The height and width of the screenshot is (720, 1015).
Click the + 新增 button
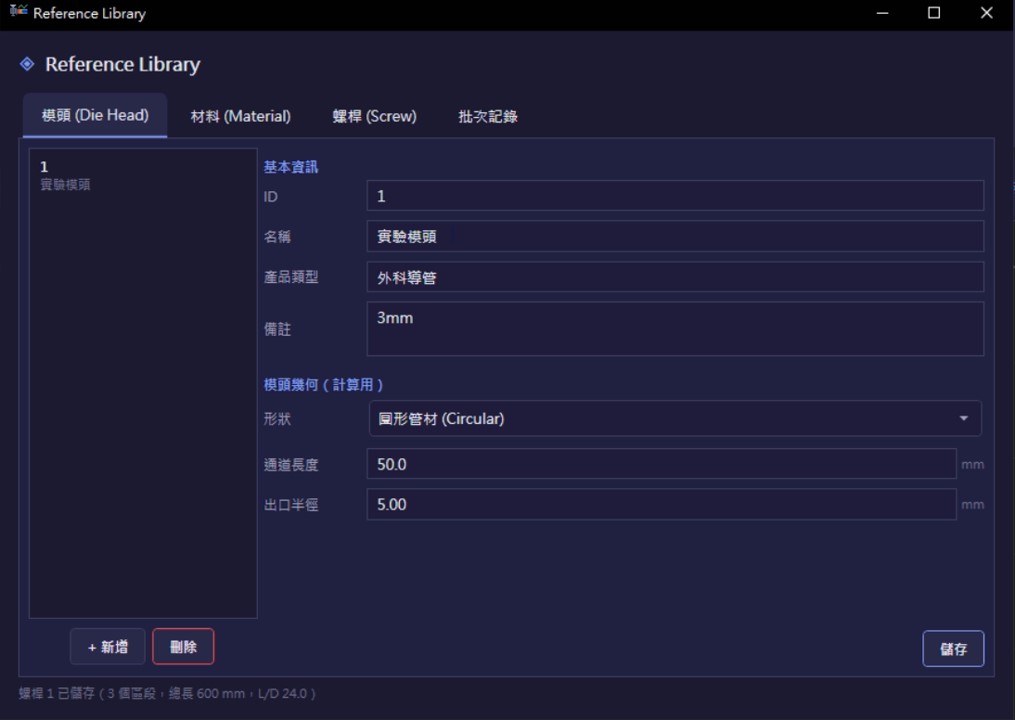tap(107, 647)
